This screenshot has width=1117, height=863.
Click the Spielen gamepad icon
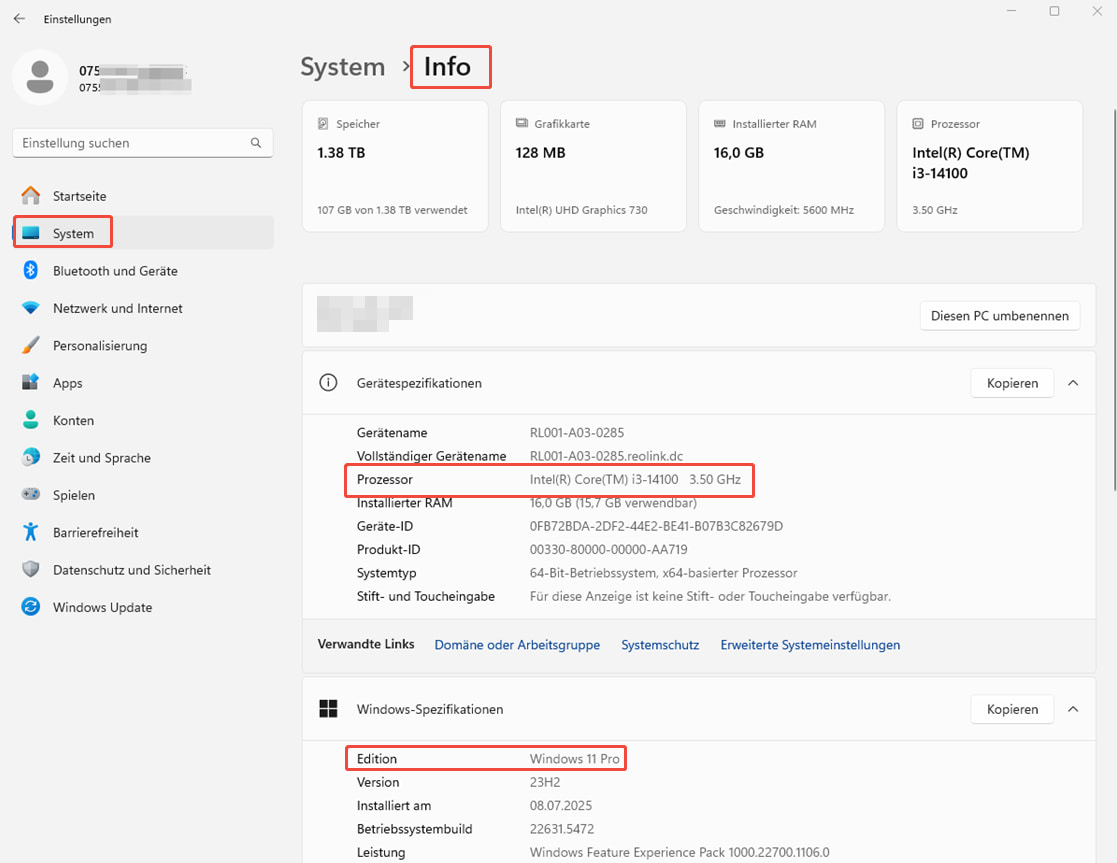click(31, 494)
